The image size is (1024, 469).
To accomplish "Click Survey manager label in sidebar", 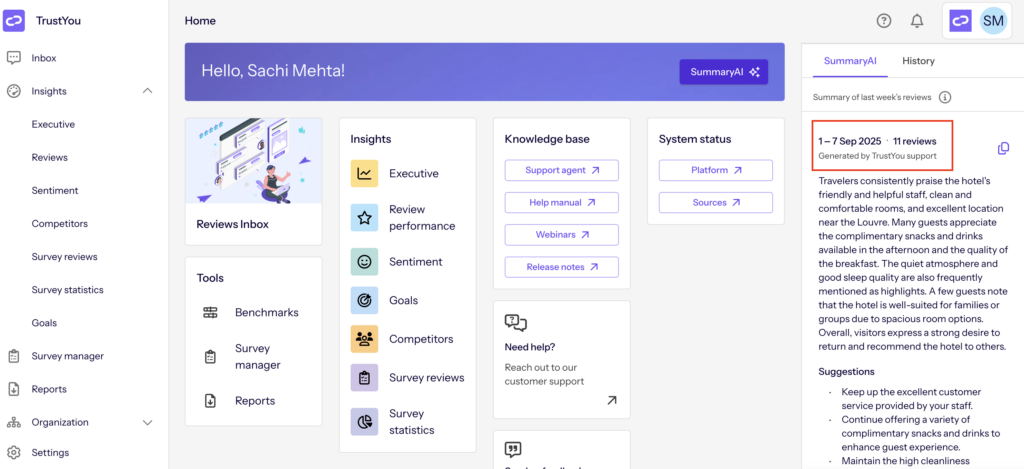I will (67, 356).
